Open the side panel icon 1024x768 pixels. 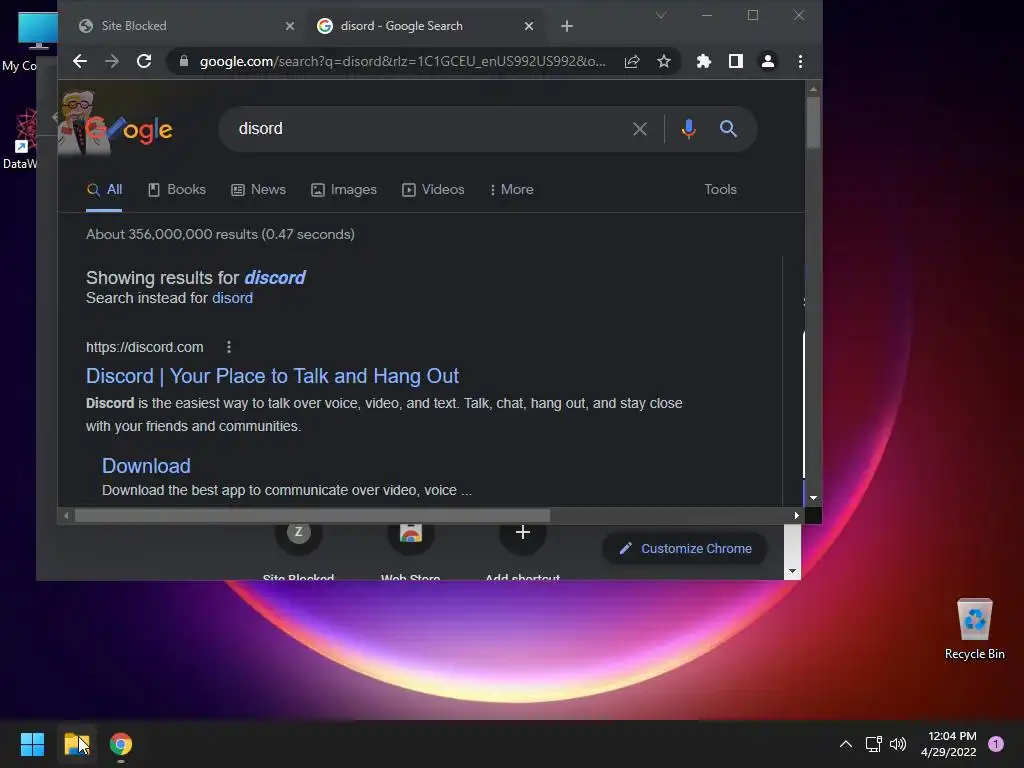tap(736, 61)
